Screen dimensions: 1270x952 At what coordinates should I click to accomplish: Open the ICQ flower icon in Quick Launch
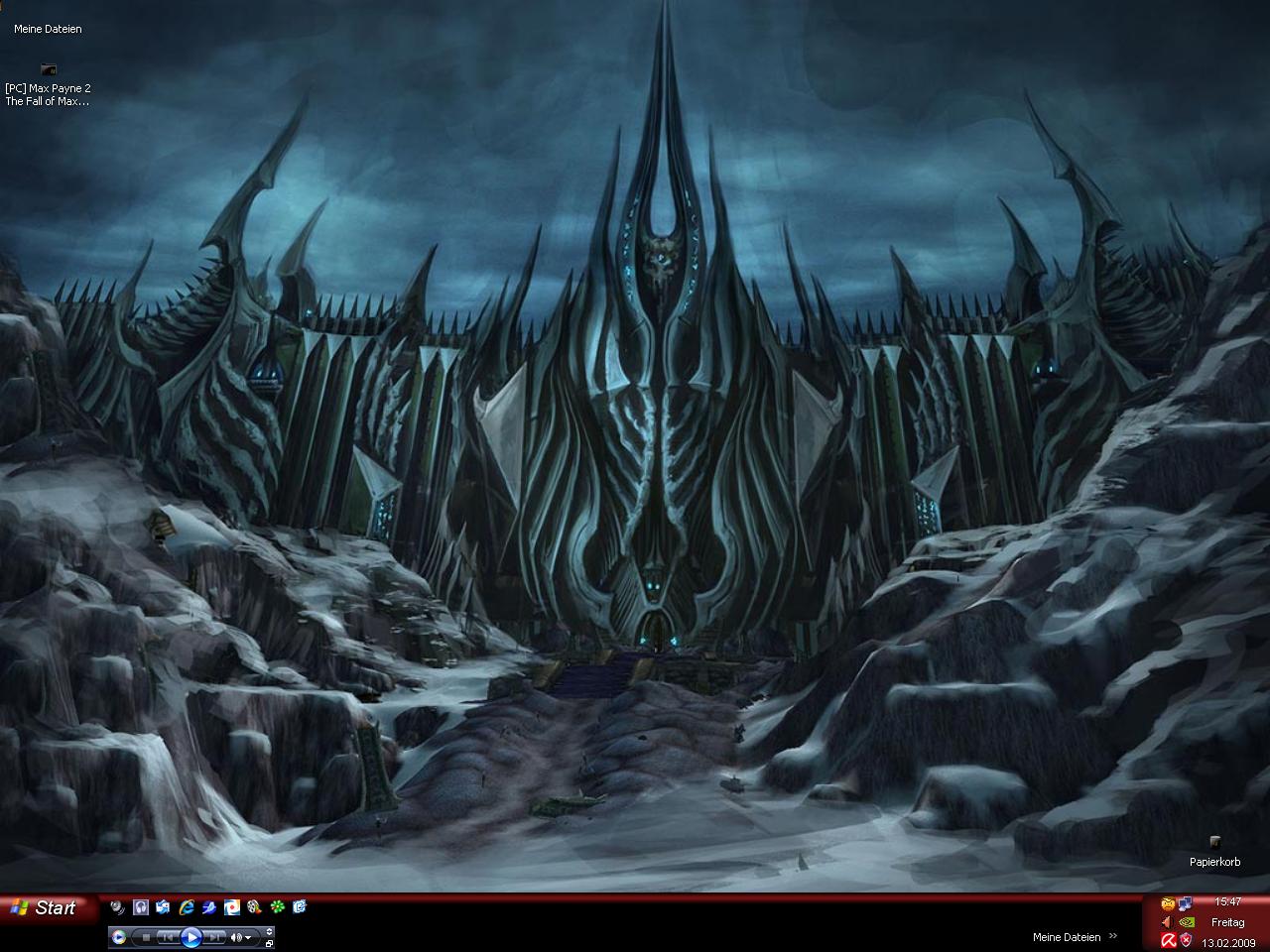(277, 906)
